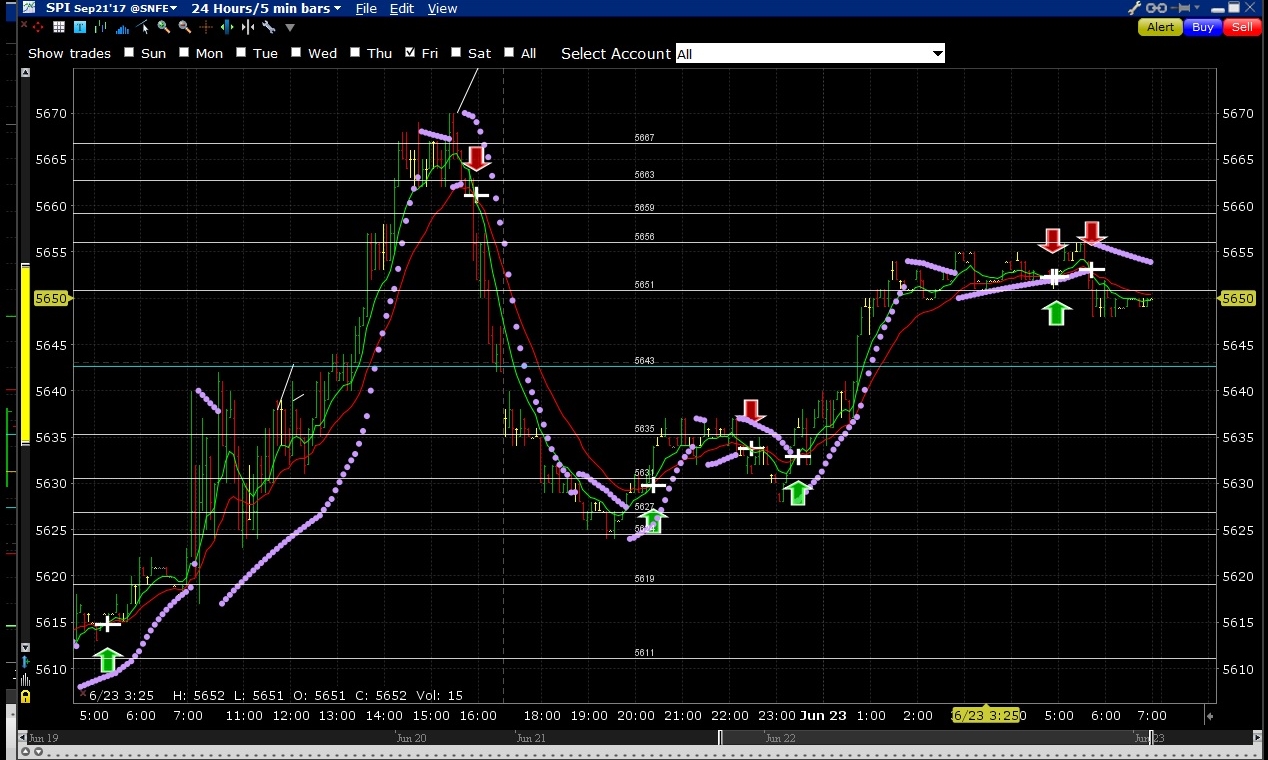Click the bottom scrollbar left arrow
The width and height of the screenshot is (1268, 760).
23,737
